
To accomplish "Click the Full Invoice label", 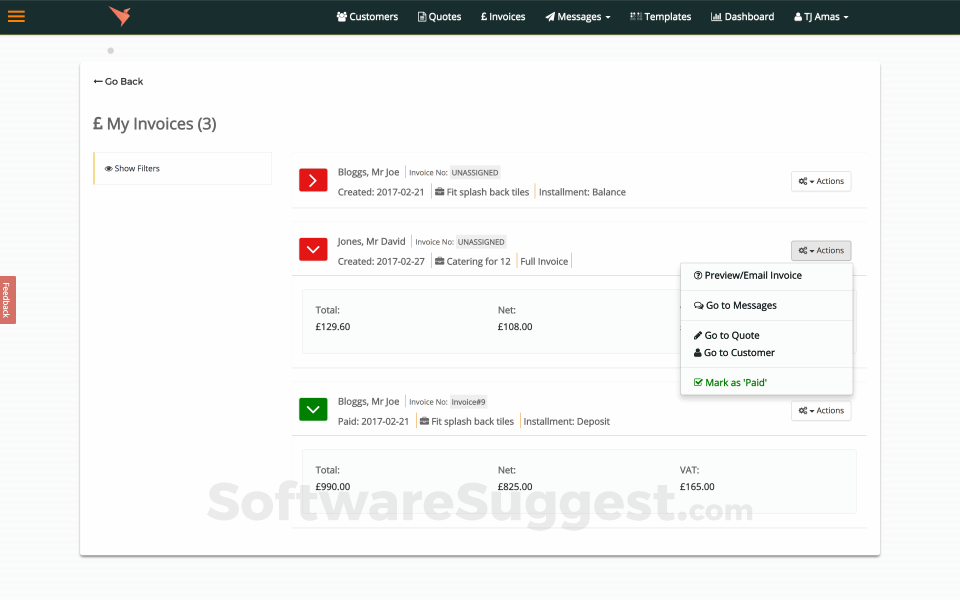I will click(x=544, y=261).
